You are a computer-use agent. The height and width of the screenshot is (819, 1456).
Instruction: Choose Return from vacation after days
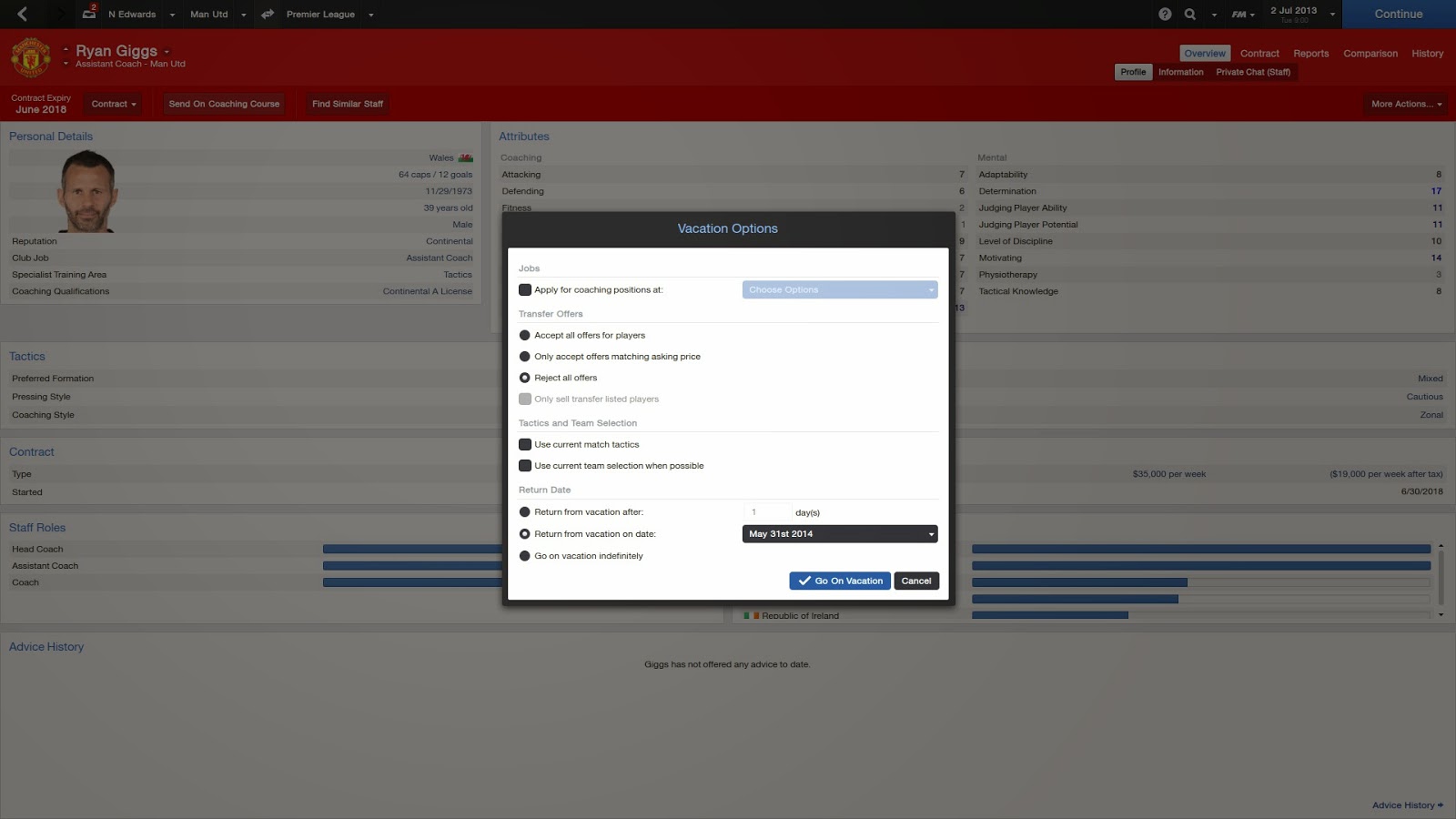point(524,512)
